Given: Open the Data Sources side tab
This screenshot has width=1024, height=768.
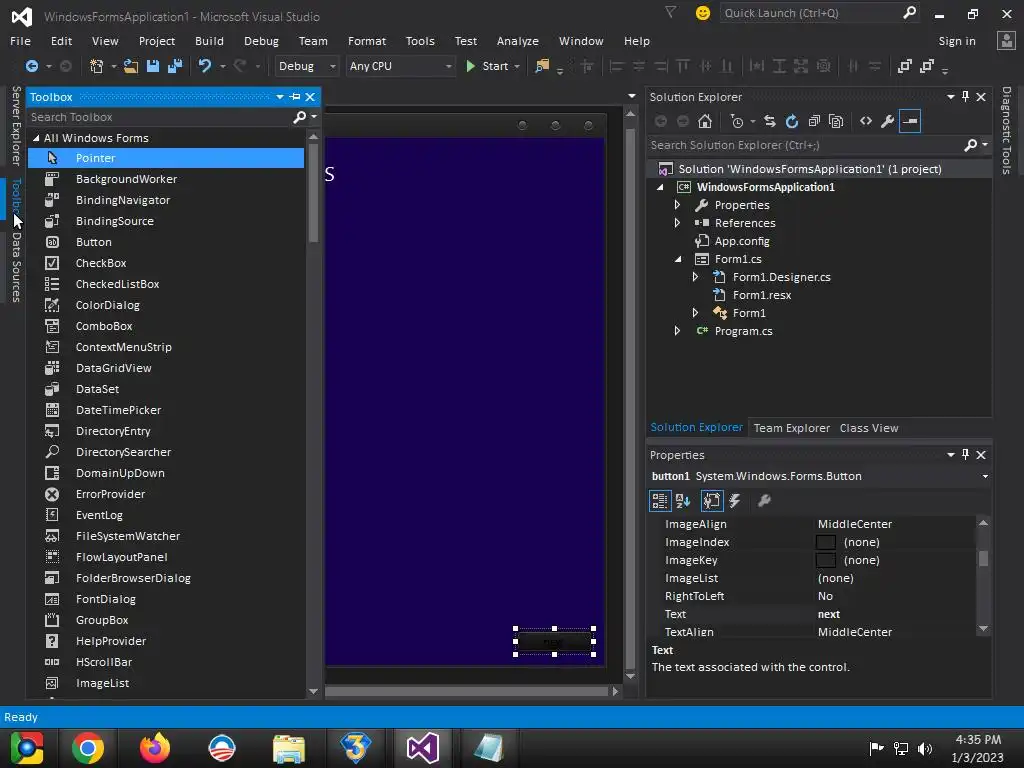Looking at the screenshot, I should point(17,266).
